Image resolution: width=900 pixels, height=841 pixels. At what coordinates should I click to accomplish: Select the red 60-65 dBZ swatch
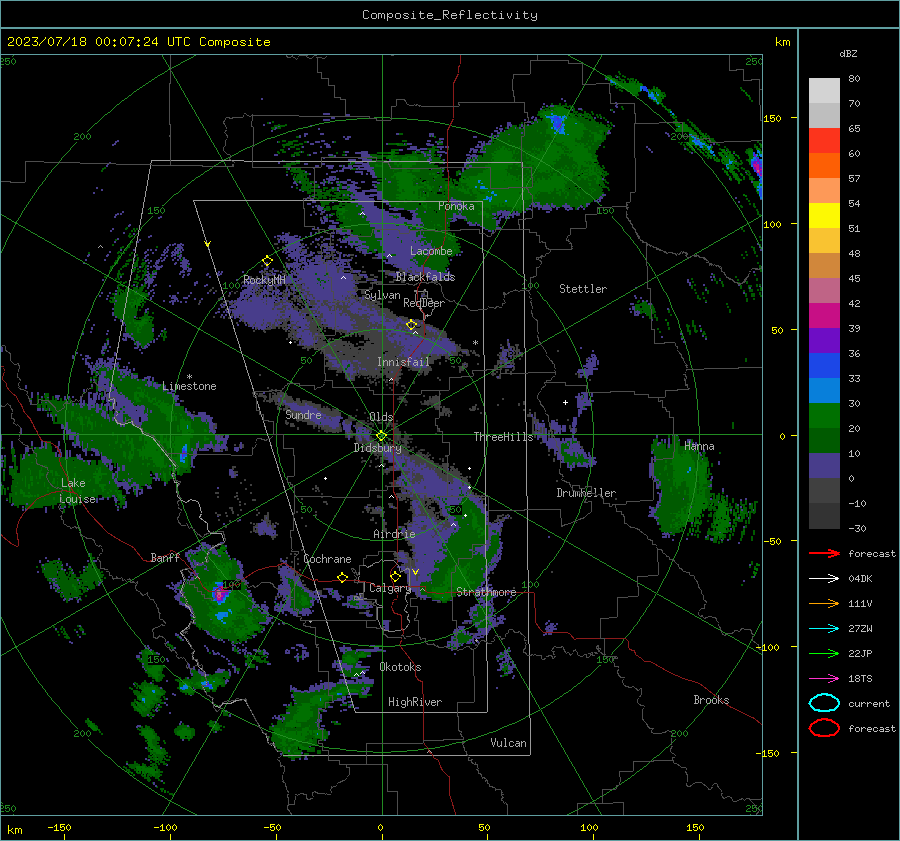point(824,141)
